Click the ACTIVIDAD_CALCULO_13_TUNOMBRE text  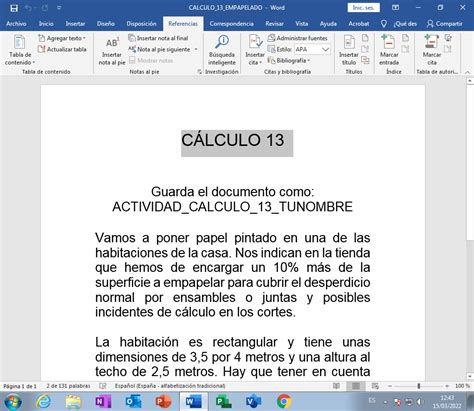pos(232,207)
